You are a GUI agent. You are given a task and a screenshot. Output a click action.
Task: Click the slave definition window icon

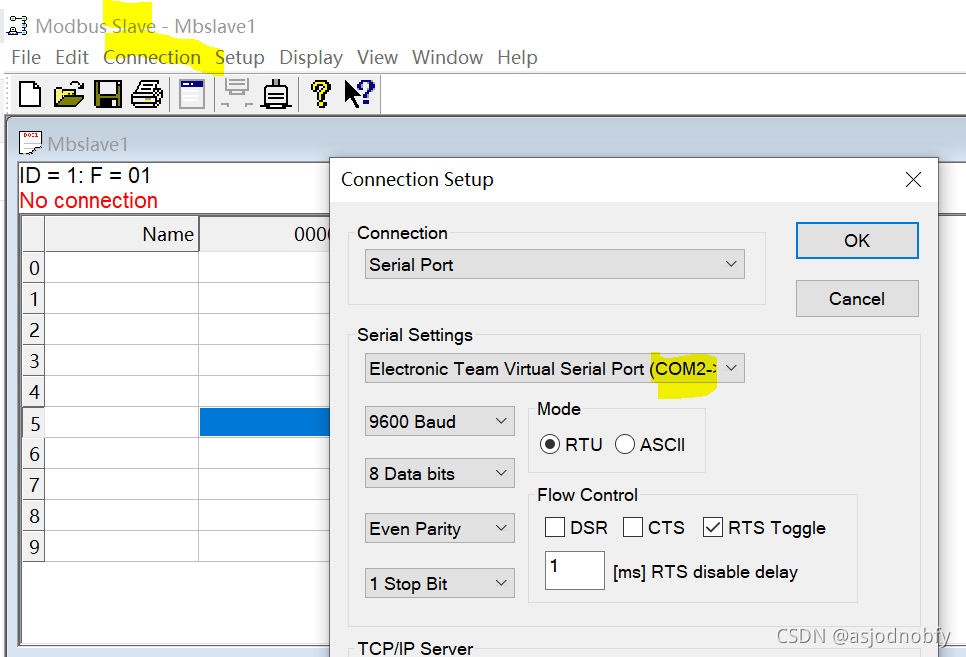coord(192,94)
